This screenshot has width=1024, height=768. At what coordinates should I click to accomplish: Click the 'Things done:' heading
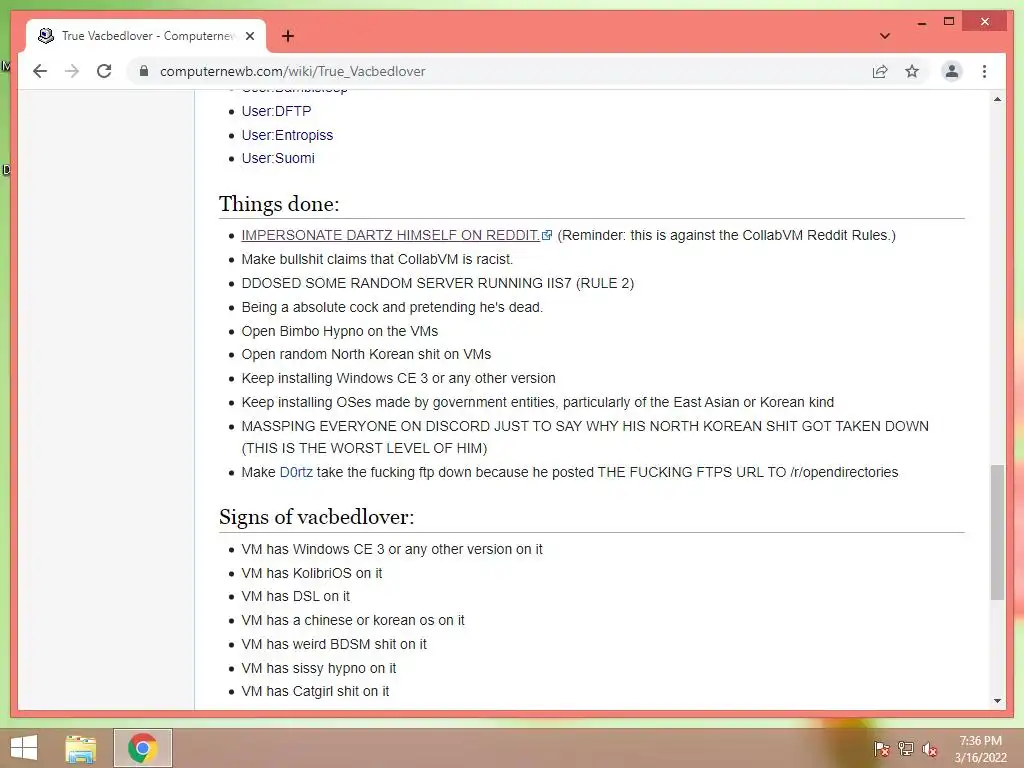pyautogui.click(x=279, y=204)
